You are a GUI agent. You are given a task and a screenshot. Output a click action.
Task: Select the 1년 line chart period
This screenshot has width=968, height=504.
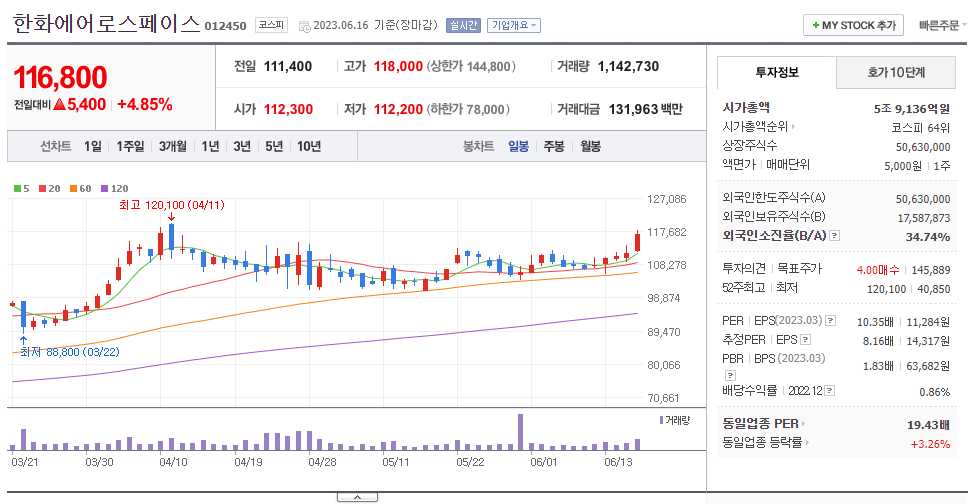point(210,146)
